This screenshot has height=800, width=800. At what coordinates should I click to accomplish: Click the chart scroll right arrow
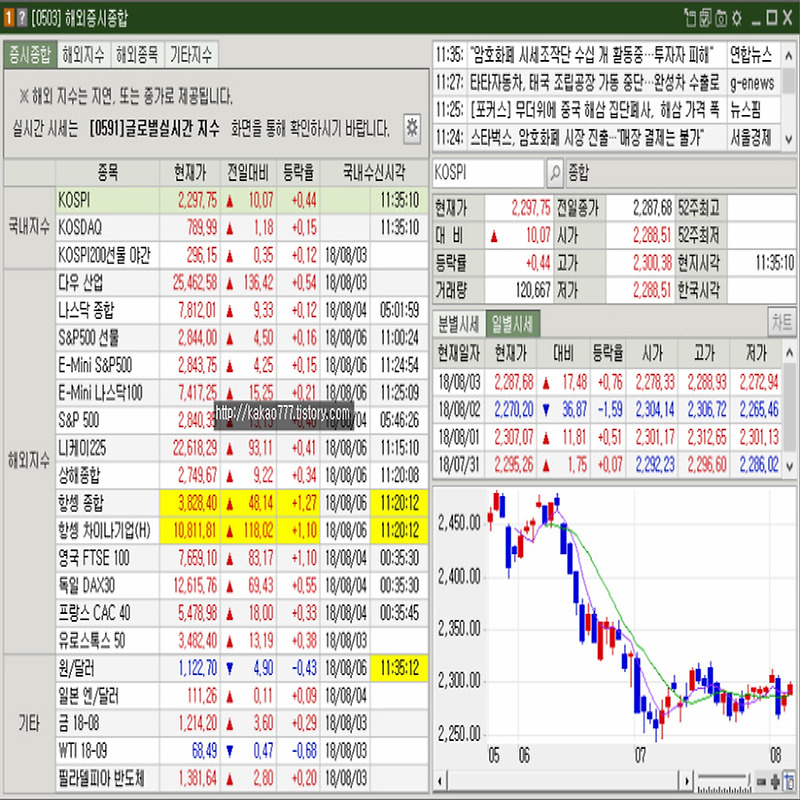687,781
